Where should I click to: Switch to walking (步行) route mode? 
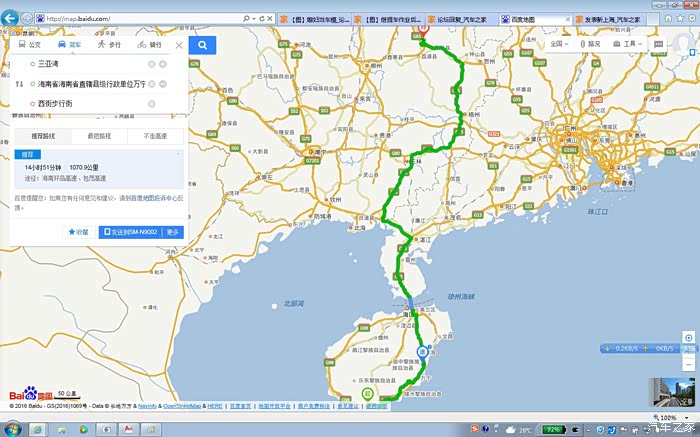coord(109,45)
